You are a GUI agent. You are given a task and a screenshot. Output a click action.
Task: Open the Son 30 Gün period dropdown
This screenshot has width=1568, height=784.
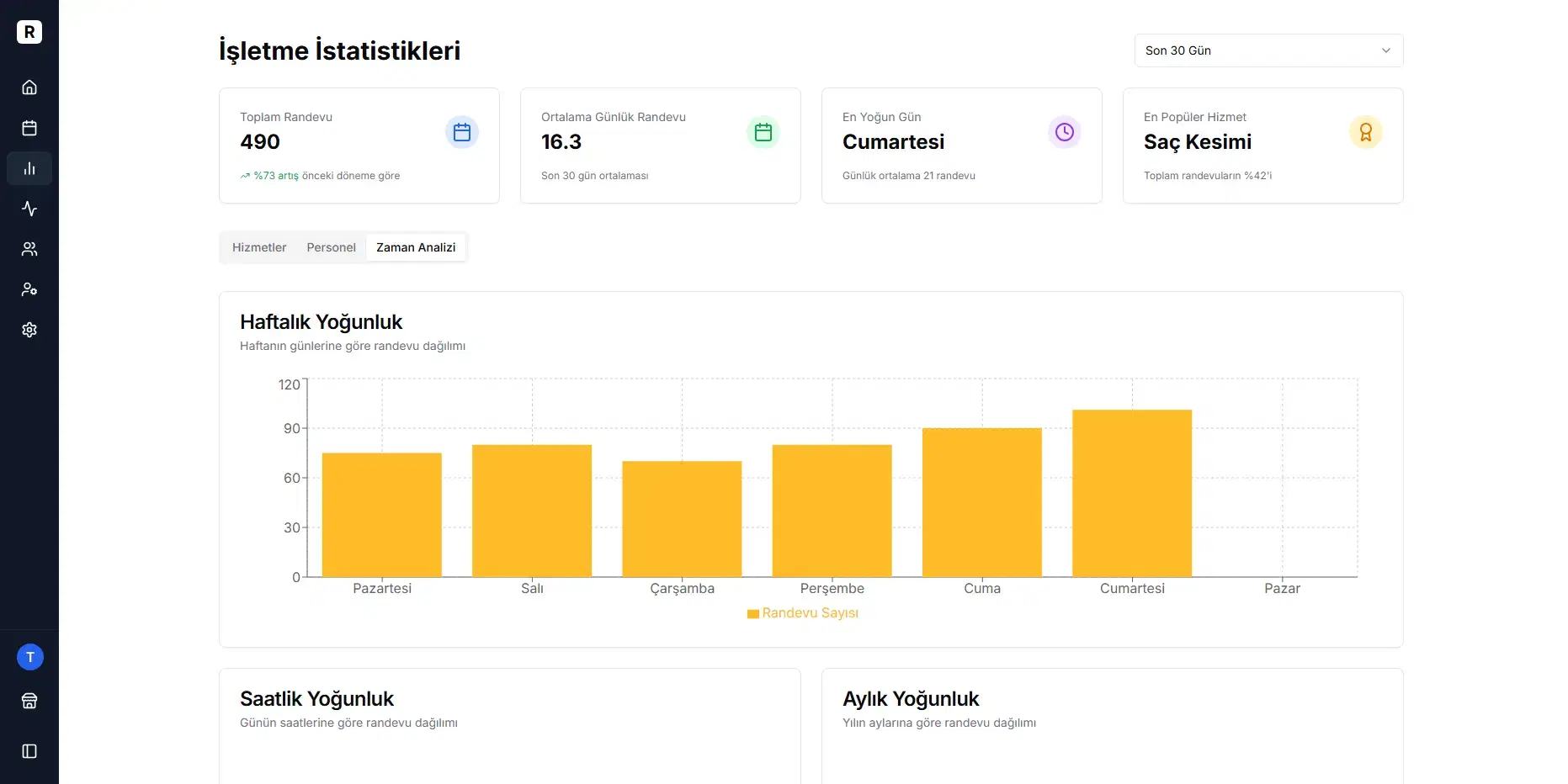[x=1268, y=50]
